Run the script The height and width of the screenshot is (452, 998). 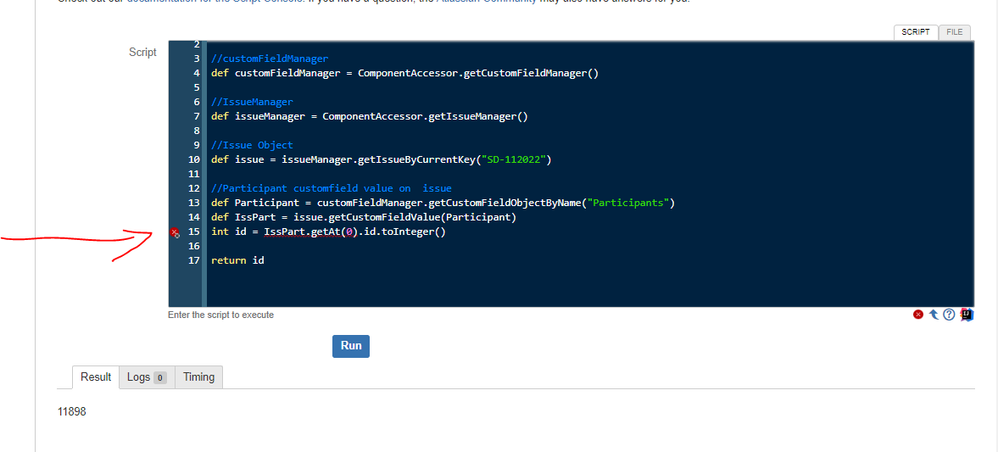[351, 346]
